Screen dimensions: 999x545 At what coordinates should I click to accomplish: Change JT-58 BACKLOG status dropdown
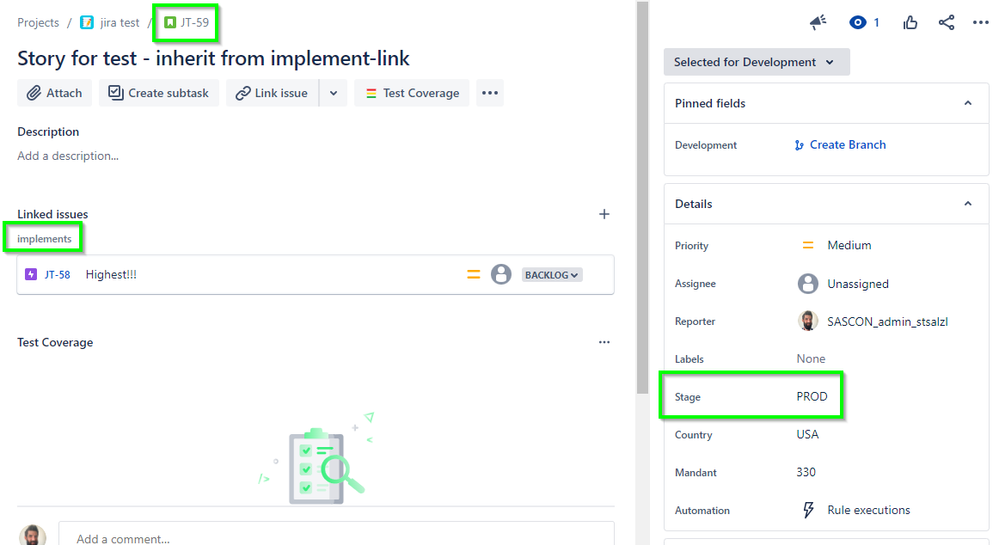[x=552, y=275]
